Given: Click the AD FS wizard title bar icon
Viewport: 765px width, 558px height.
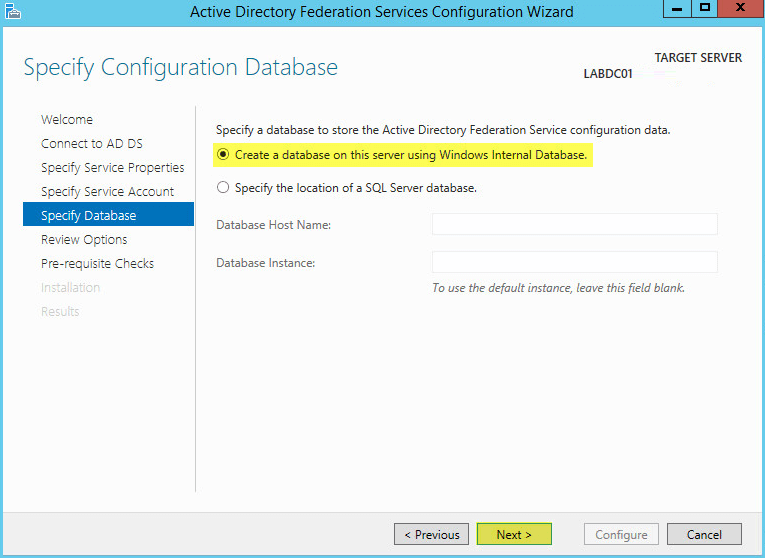Looking at the screenshot, I should tap(13, 11).
